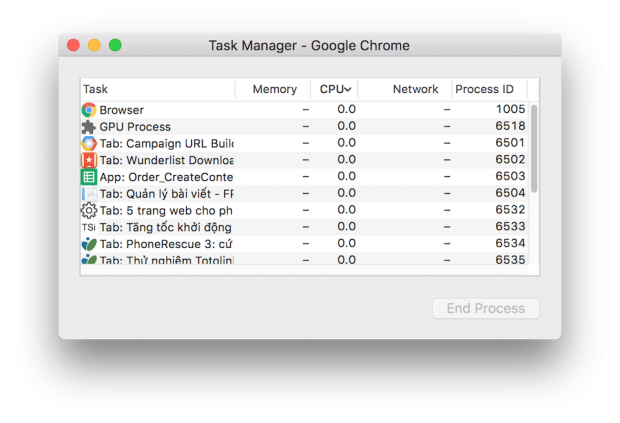This screenshot has width=620, height=423.
Task: Click the document icon for Quản lý bài viết
Action: [x=89, y=194]
